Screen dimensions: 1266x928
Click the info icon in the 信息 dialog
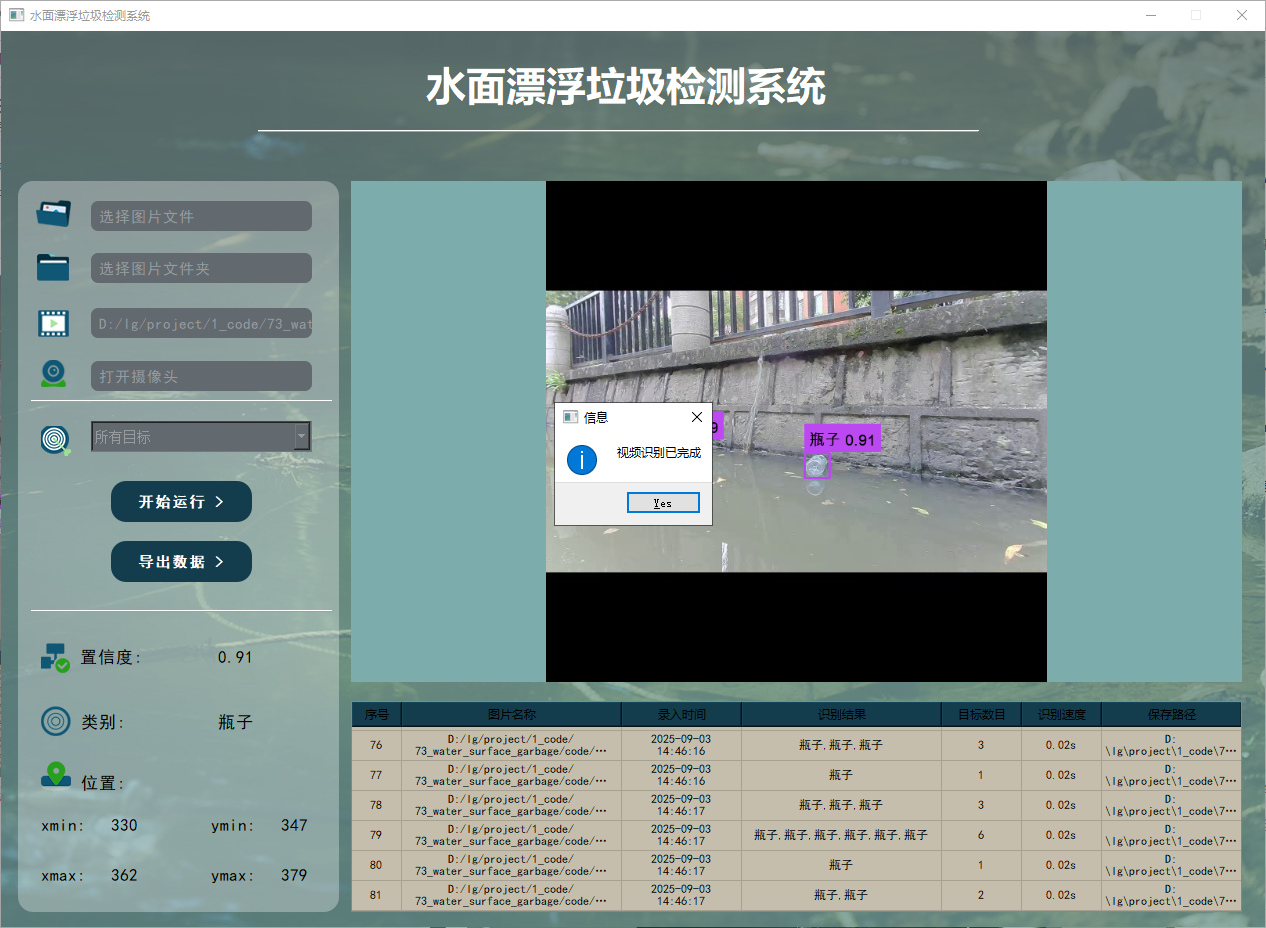point(582,460)
